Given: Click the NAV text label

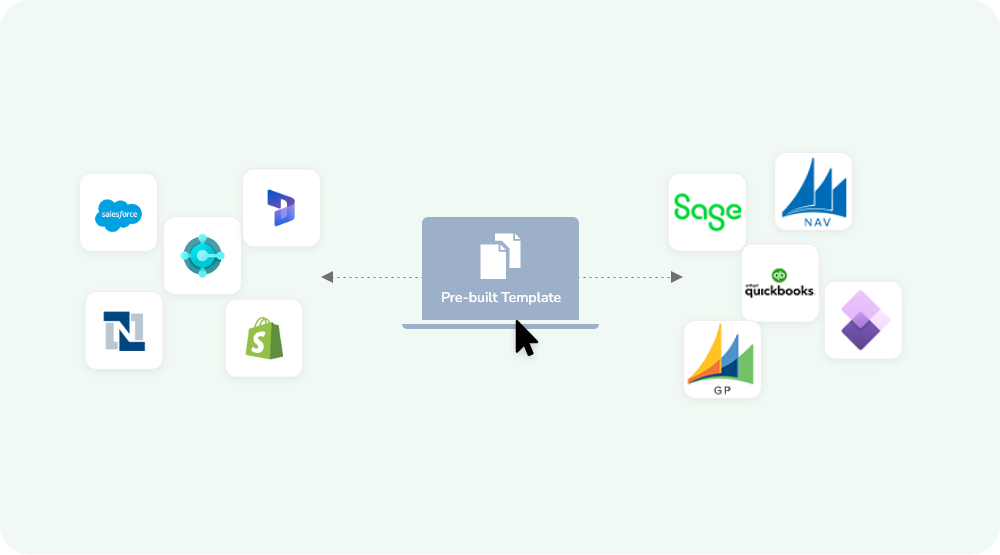Looking at the screenshot, I should click(813, 222).
